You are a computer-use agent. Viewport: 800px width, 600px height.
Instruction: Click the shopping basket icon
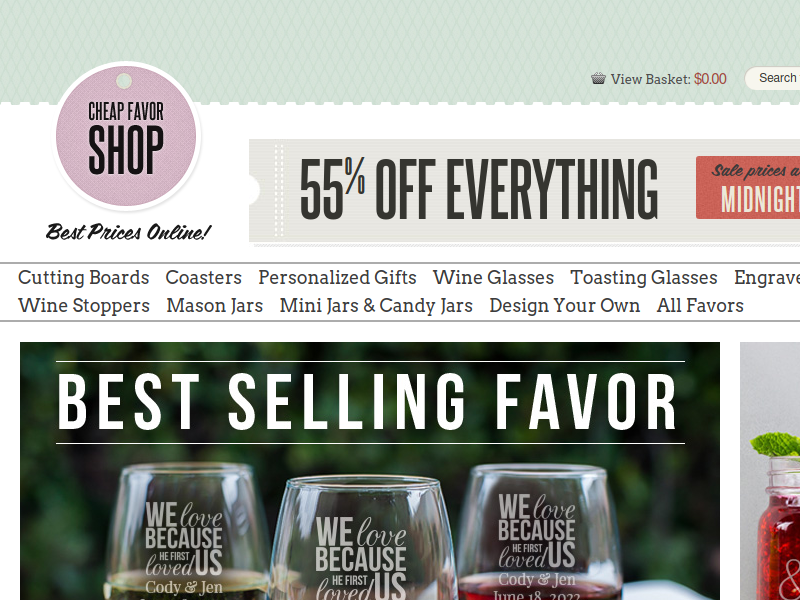[598, 79]
